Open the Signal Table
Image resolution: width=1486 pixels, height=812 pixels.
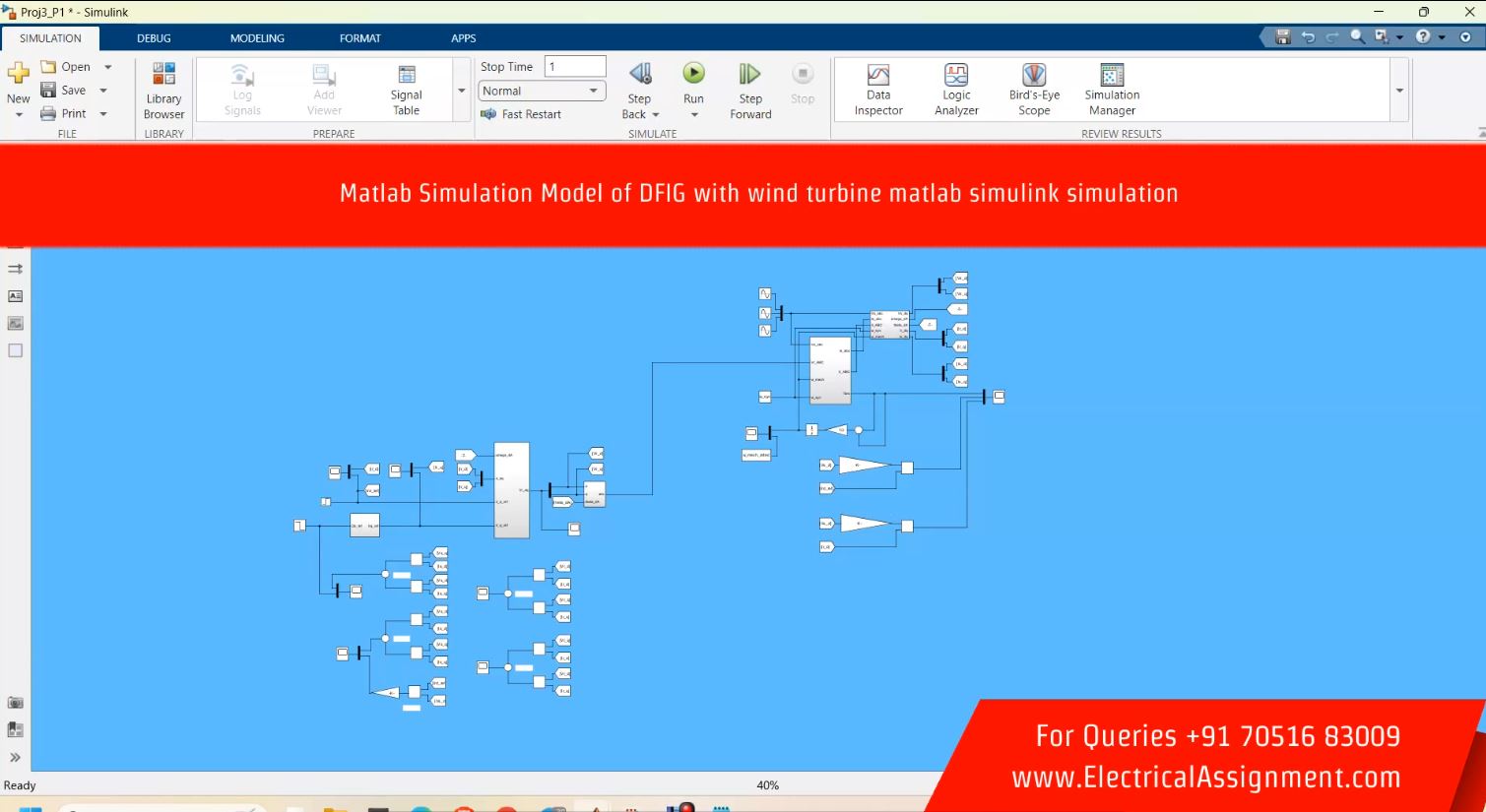coord(406,90)
